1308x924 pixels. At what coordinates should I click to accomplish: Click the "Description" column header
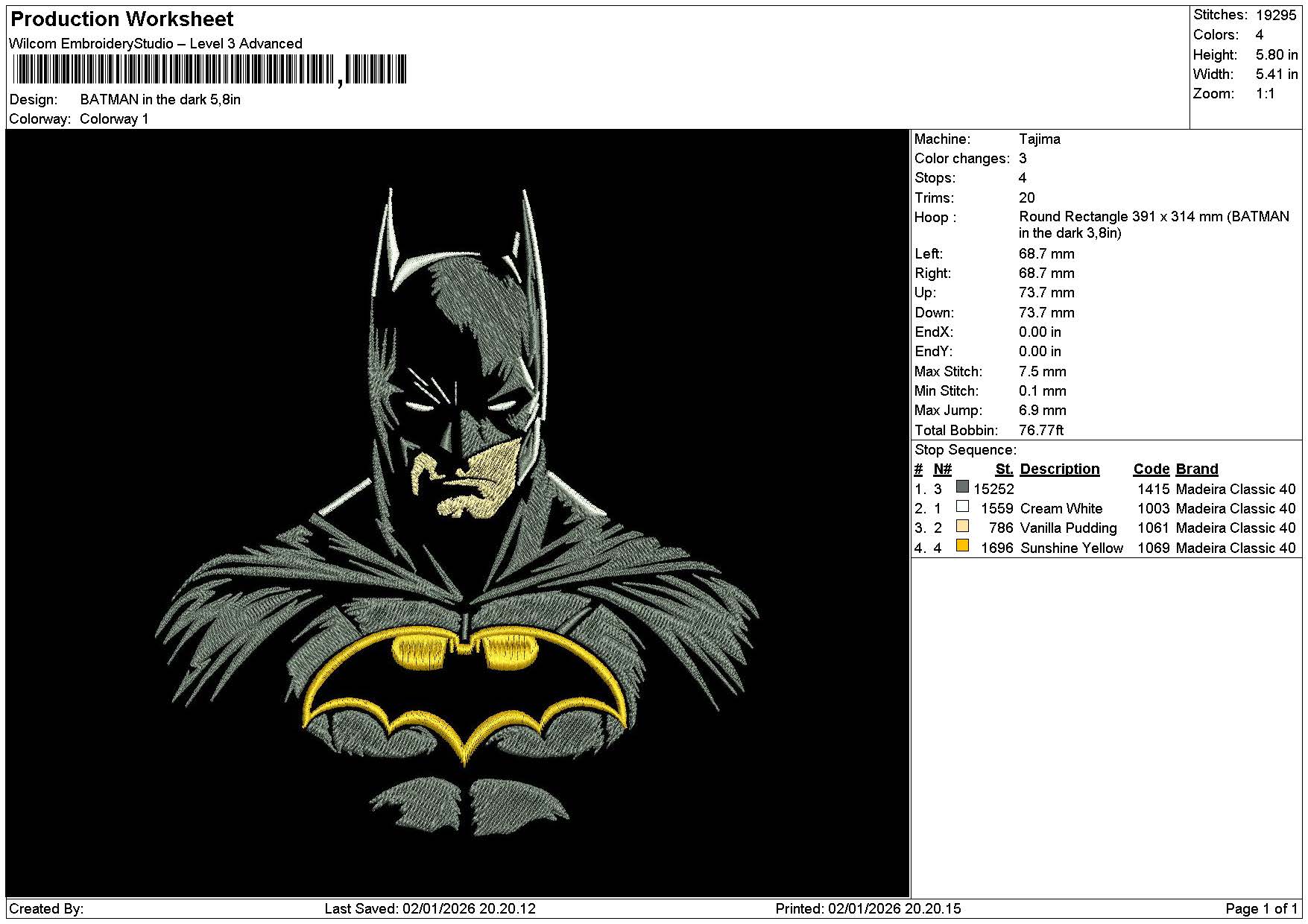pyautogui.click(x=1060, y=469)
